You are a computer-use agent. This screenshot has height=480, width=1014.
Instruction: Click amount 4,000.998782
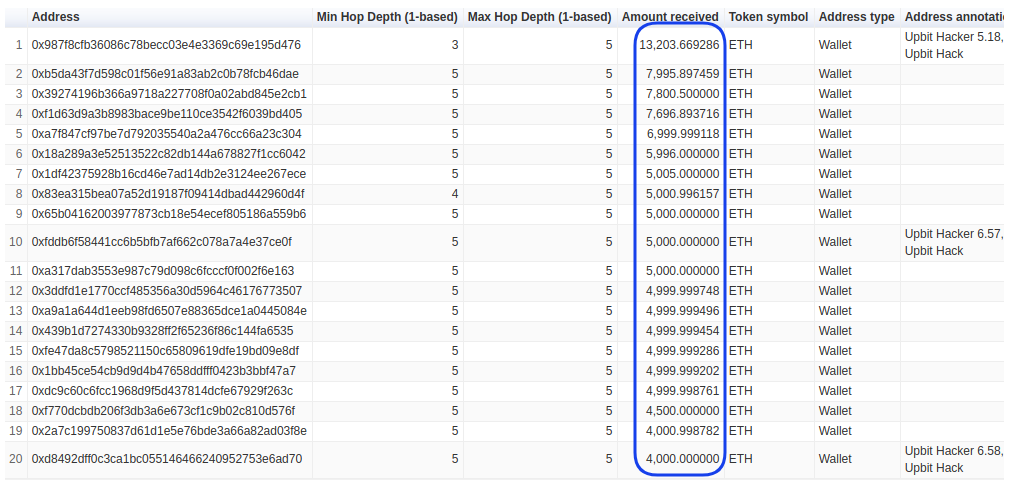click(x=682, y=431)
